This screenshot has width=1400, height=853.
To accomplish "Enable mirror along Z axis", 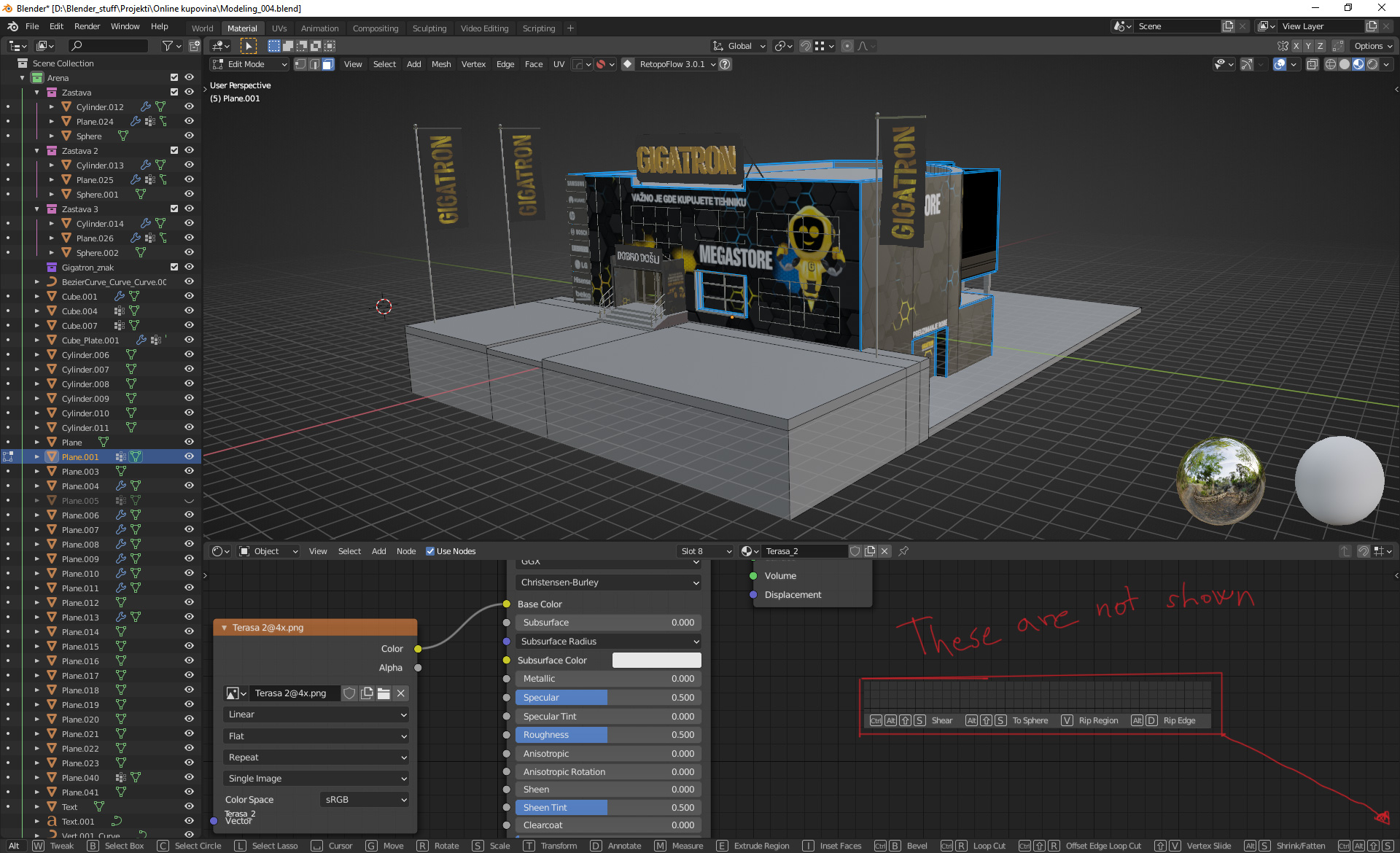I will click(x=1320, y=46).
